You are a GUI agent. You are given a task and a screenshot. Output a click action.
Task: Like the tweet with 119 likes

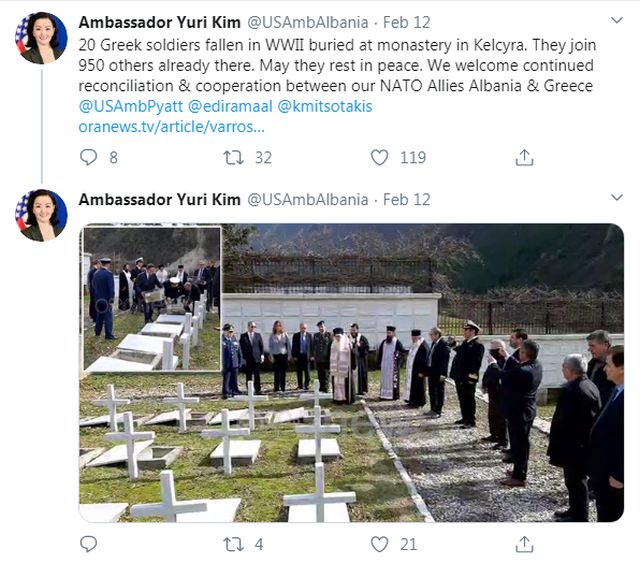click(379, 157)
